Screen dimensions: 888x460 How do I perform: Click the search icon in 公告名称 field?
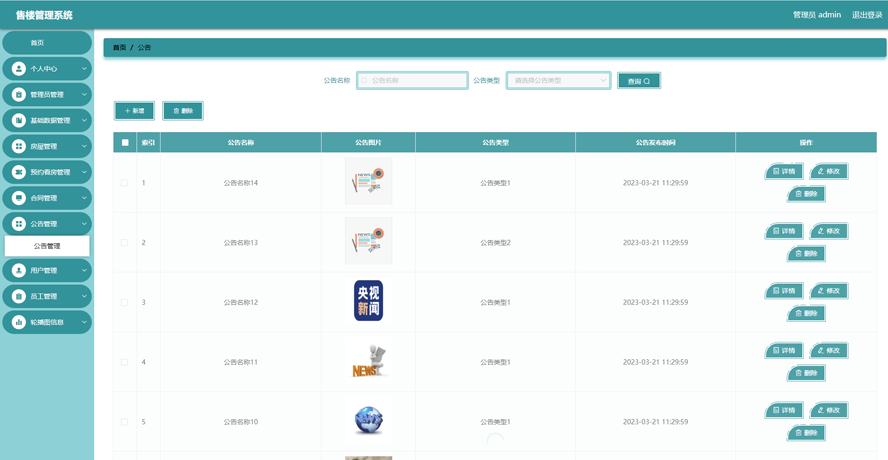tap(365, 80)
